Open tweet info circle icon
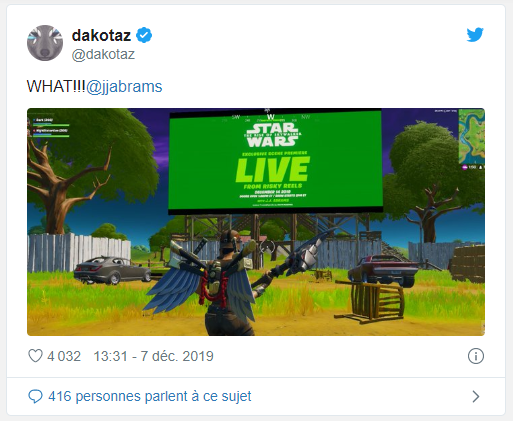 [476, 356]
